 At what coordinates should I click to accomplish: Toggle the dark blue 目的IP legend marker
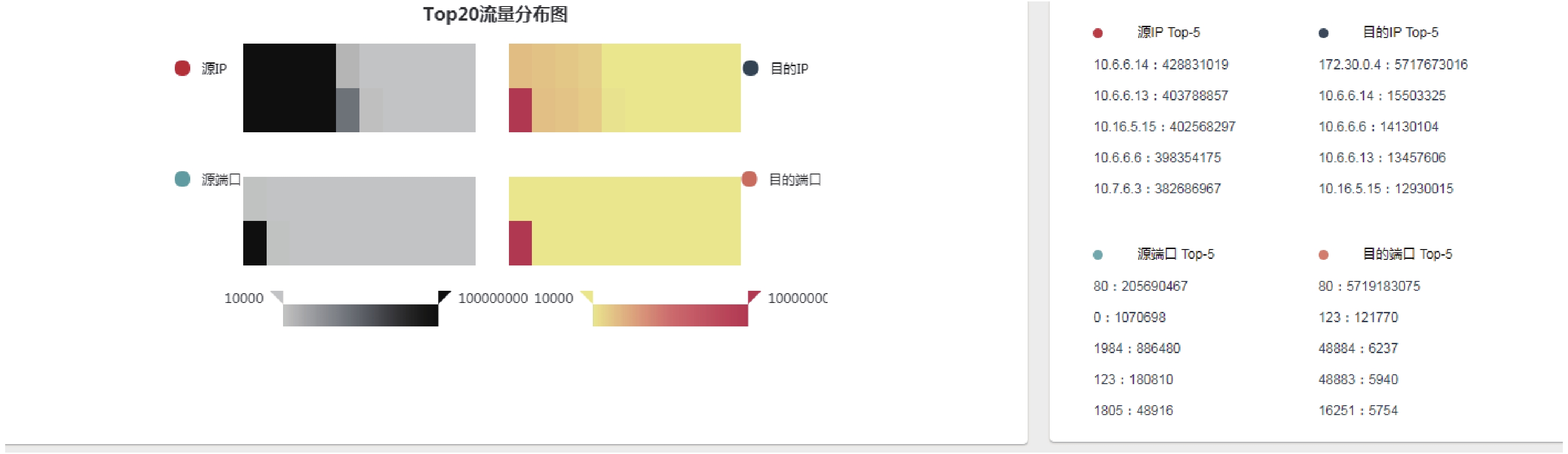pyautogui.click(x=751, y=68)
